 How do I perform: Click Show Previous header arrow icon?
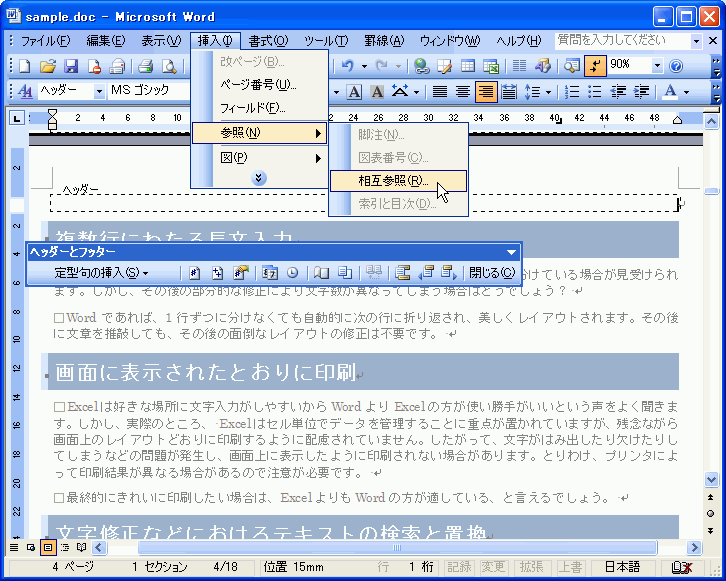click(426, 273)
